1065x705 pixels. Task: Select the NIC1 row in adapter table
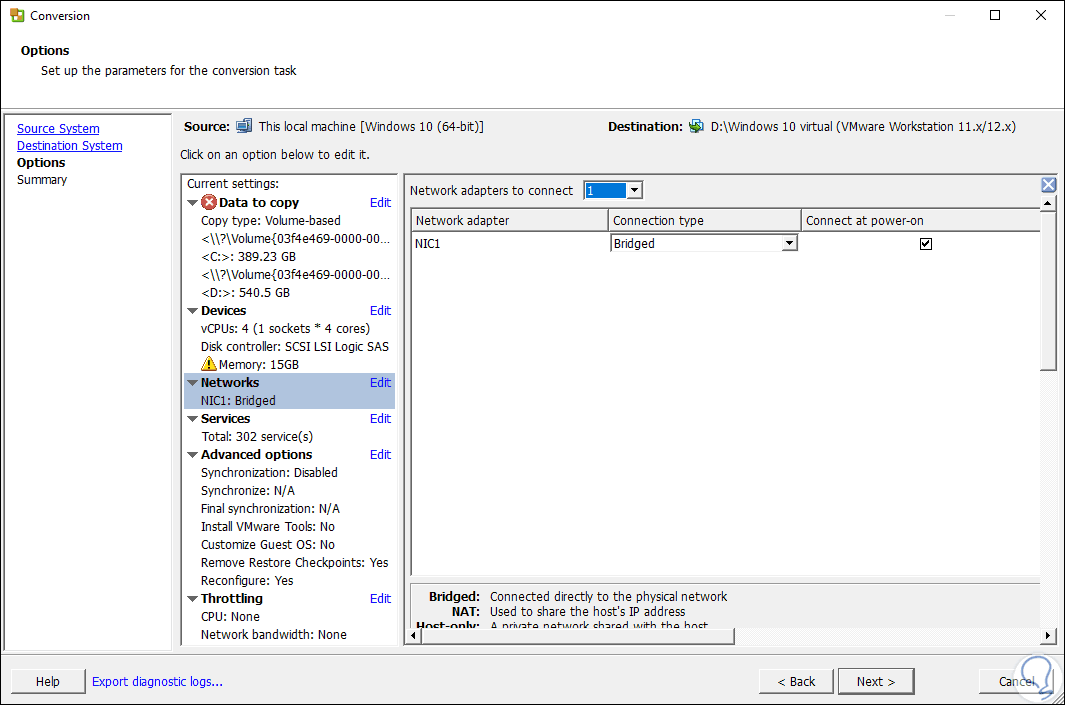[x=725, y=243]
